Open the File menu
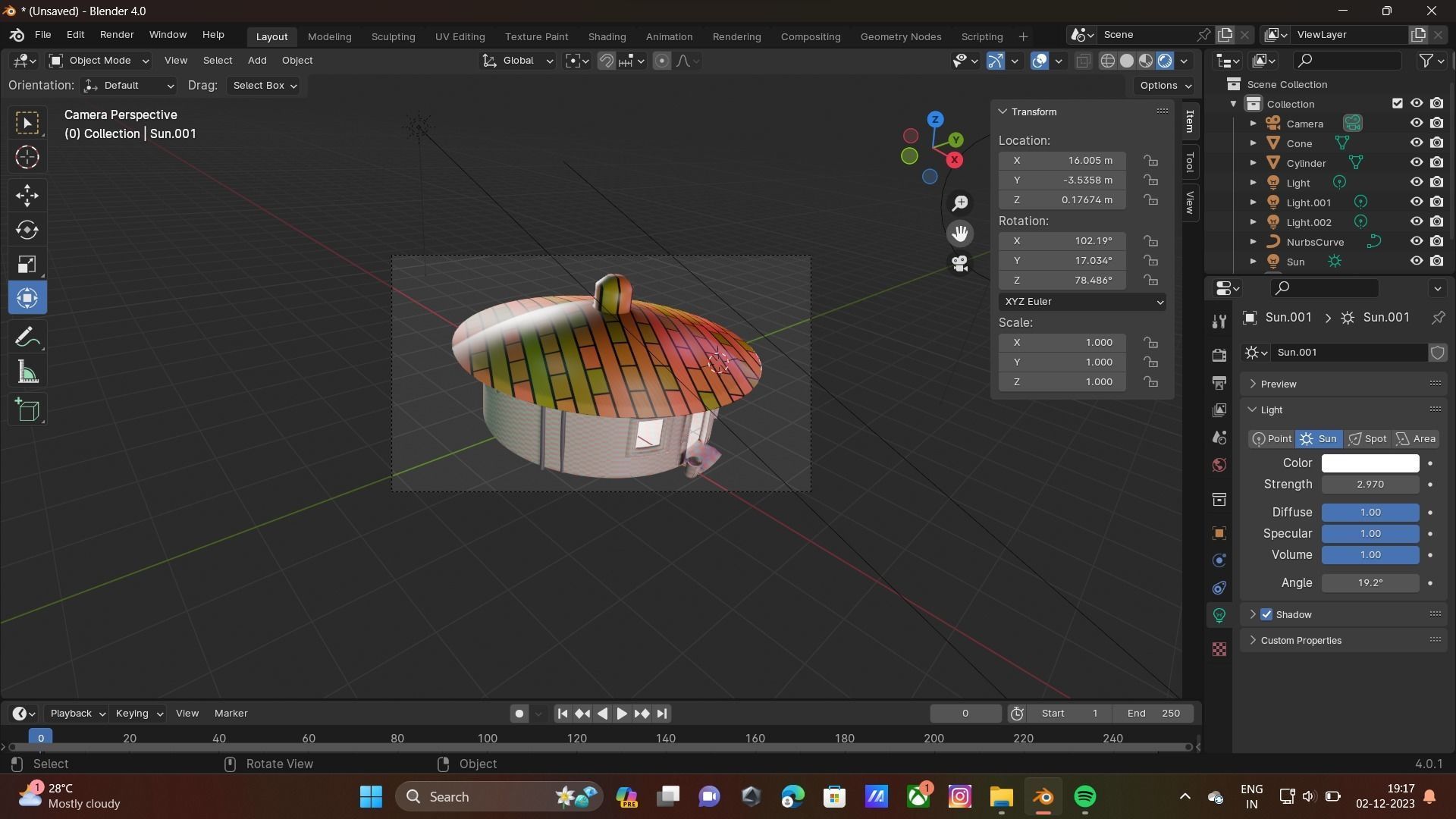This screenshot has width=1456, height=819. pos(43,35)
